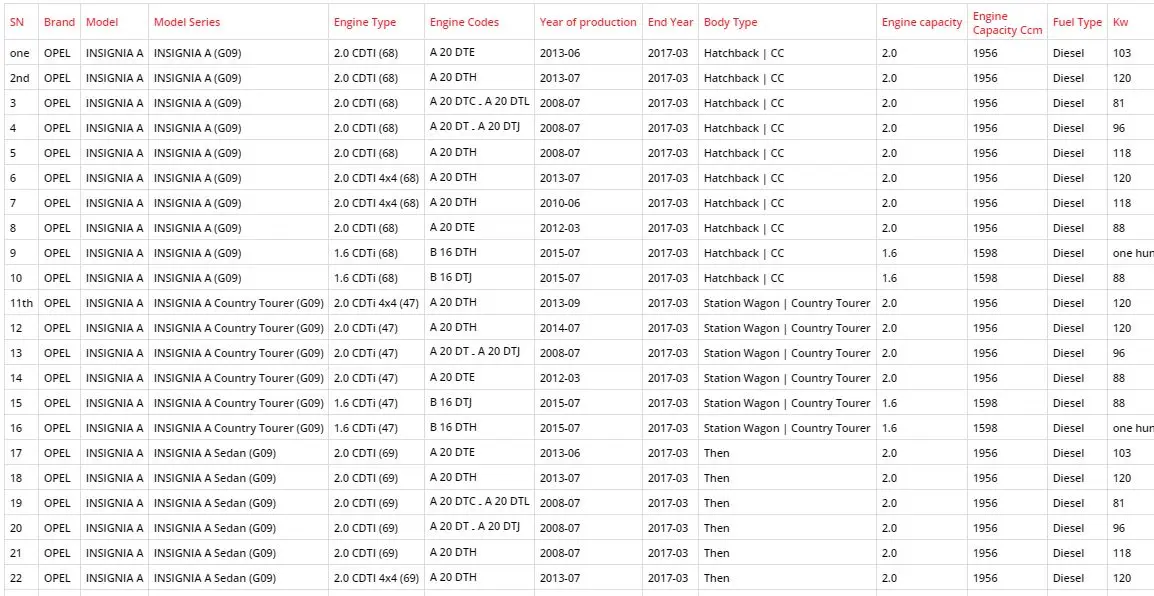Click engine capacity "1.6" in row 15
Image resolution: width=1154 pixels, height=596 pixels.
point(889,403)
